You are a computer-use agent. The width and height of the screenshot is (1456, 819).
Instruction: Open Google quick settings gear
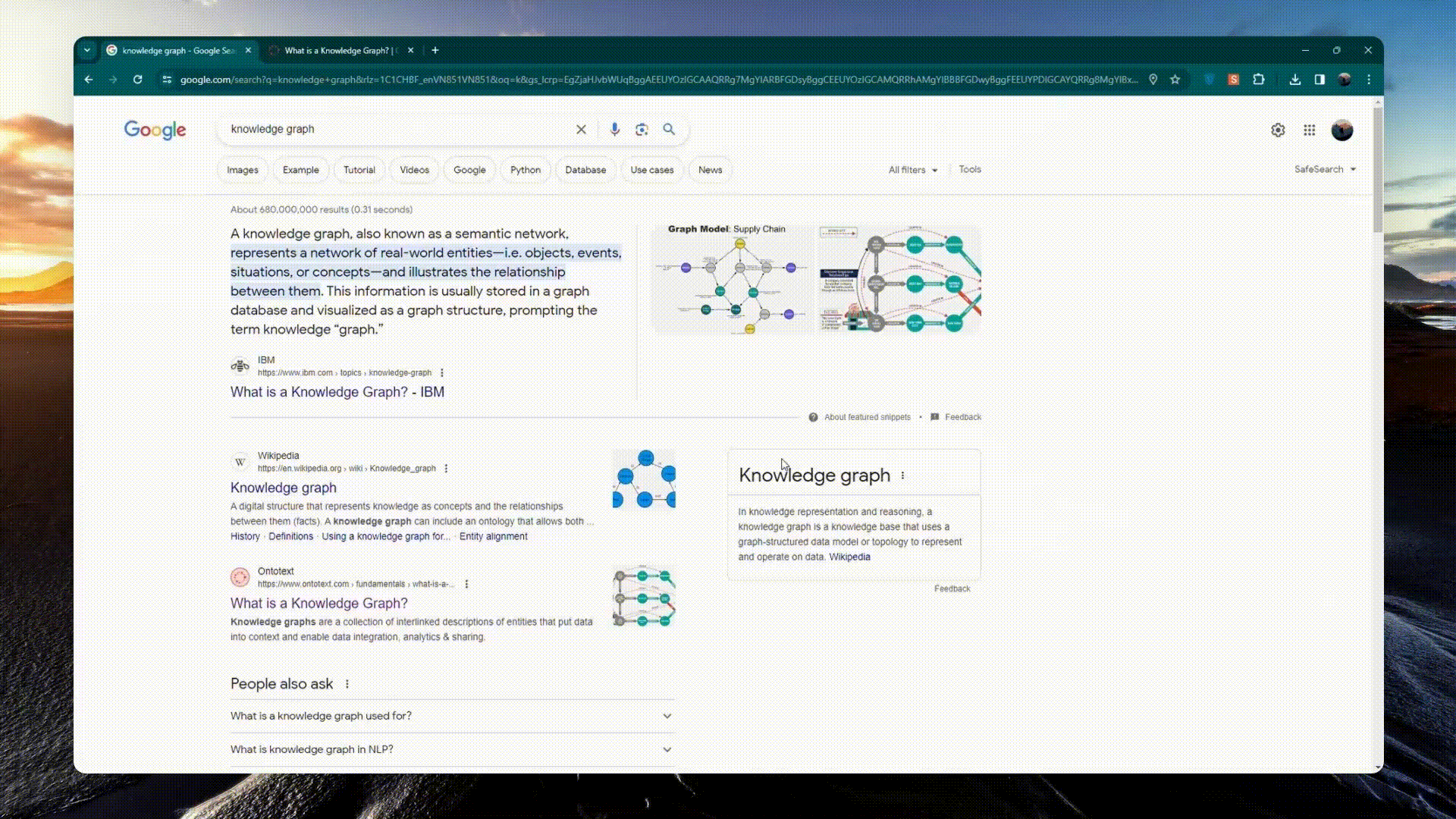1278,130
